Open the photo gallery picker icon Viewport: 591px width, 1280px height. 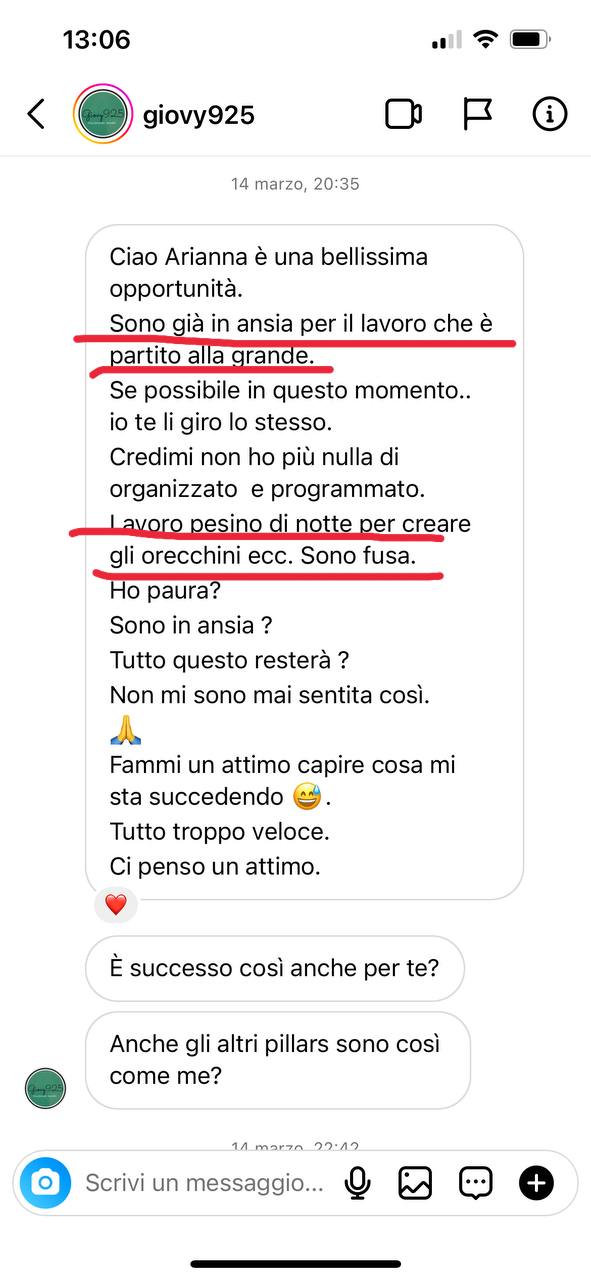click(x=415, y=1184)
